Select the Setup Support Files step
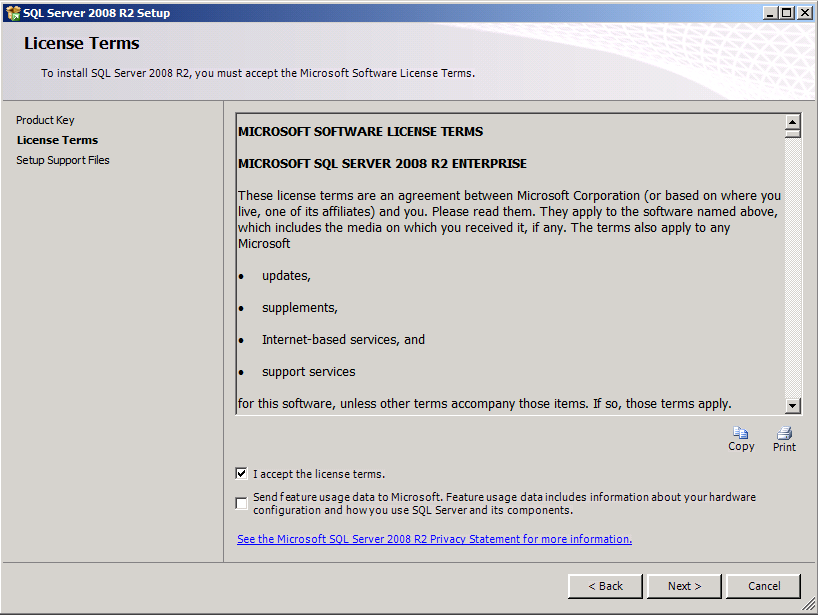818x615 pixels. [x=63, y=160]
